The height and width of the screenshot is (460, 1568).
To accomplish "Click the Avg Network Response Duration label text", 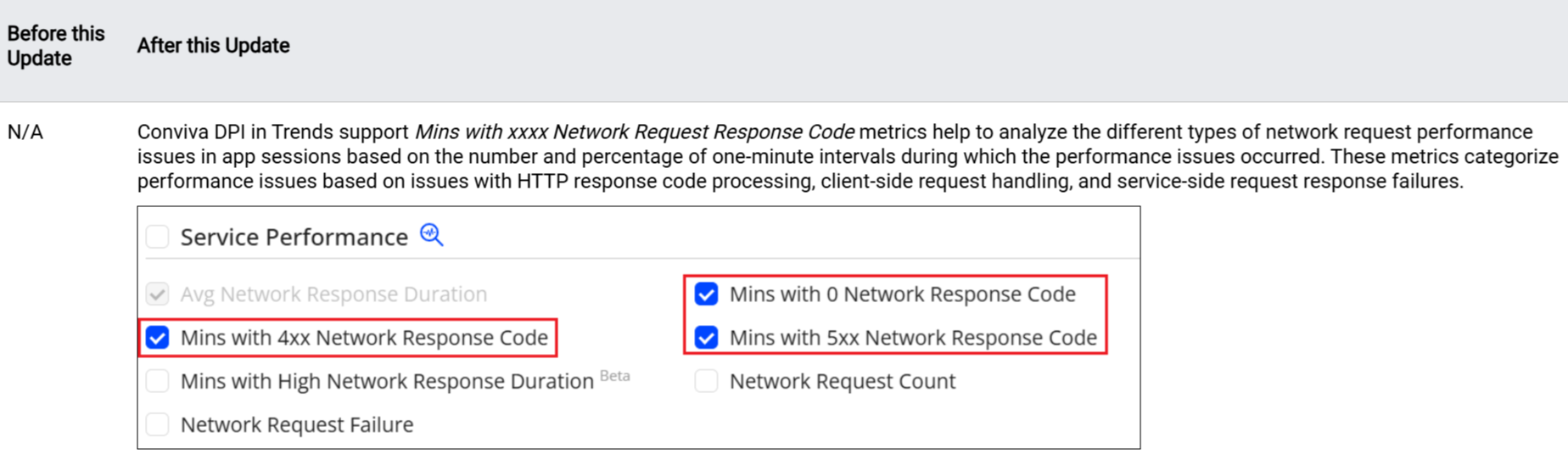I will point(333,295).
